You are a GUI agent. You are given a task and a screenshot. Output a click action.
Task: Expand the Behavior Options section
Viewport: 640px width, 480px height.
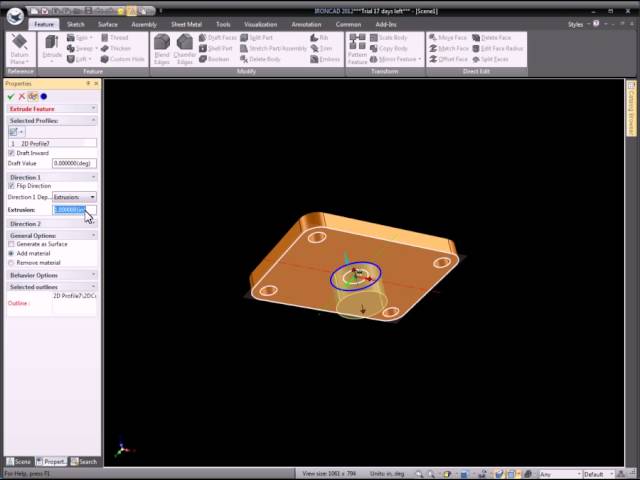click(93, 275)
